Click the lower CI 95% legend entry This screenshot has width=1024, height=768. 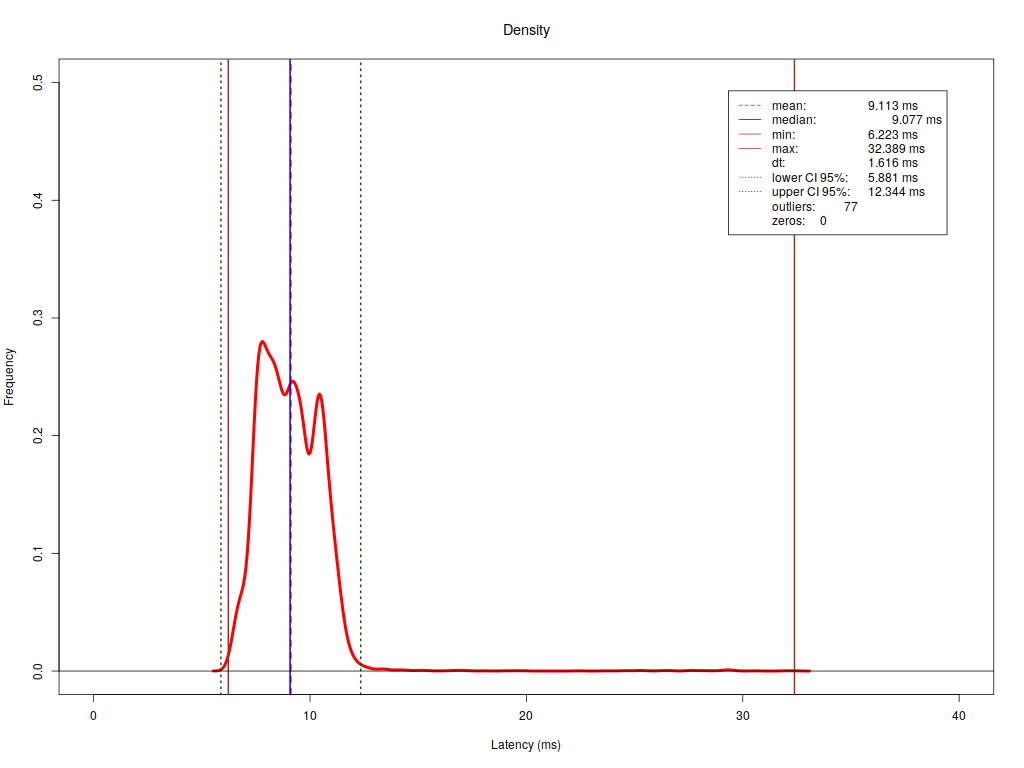coord(809,177)
